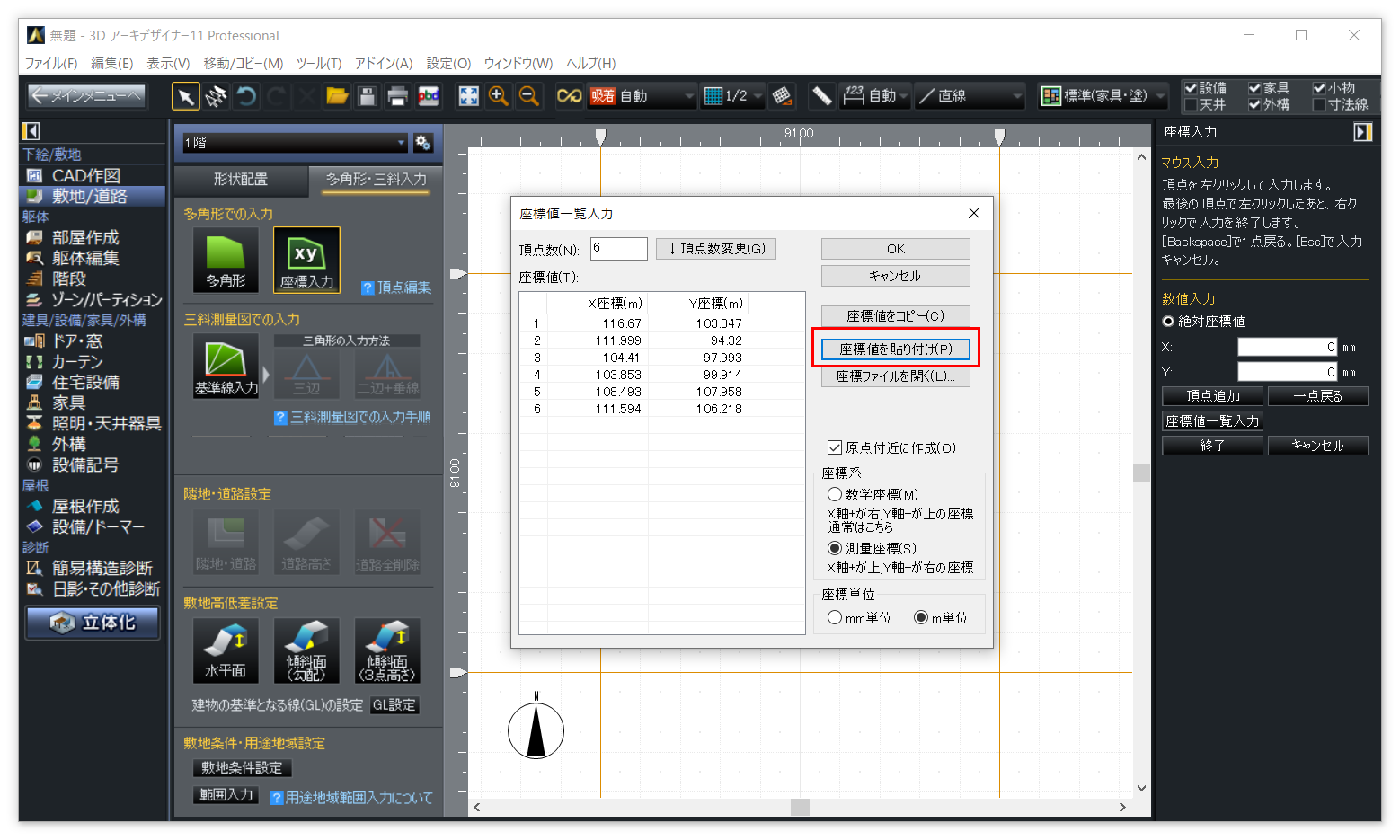The height and width of the screenshot is (840, 1400).
Task: Click the 立体化 3D view button
Action: pyautogui.click(x=93, y=623)
